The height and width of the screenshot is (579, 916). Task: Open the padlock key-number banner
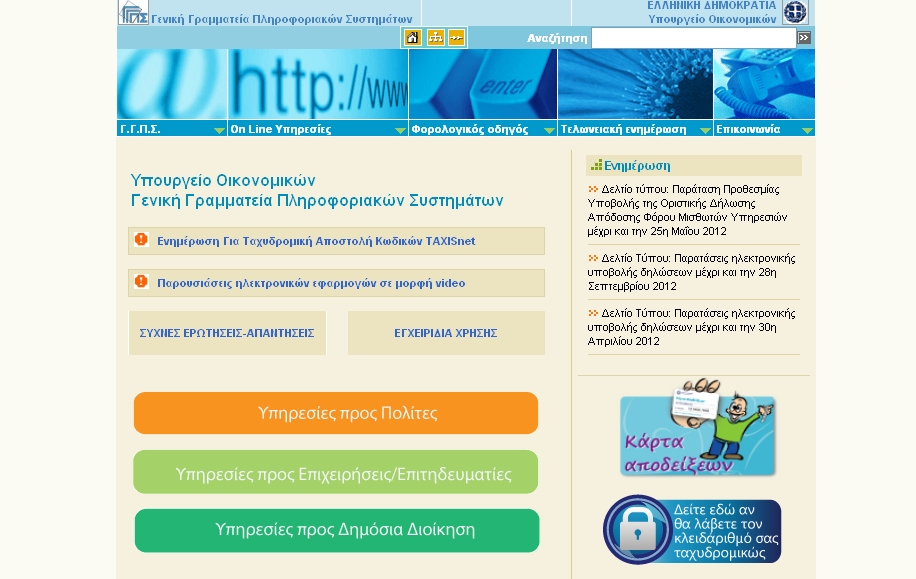coord(692,530)
